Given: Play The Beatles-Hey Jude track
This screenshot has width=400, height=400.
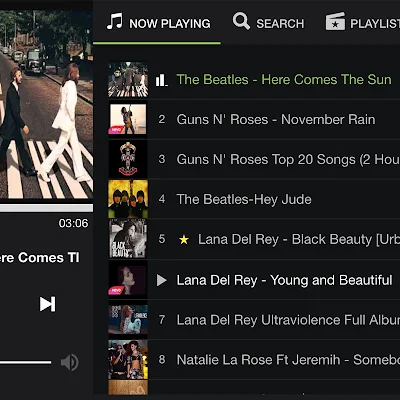Looking at the screenshot, I should point(254,199).
